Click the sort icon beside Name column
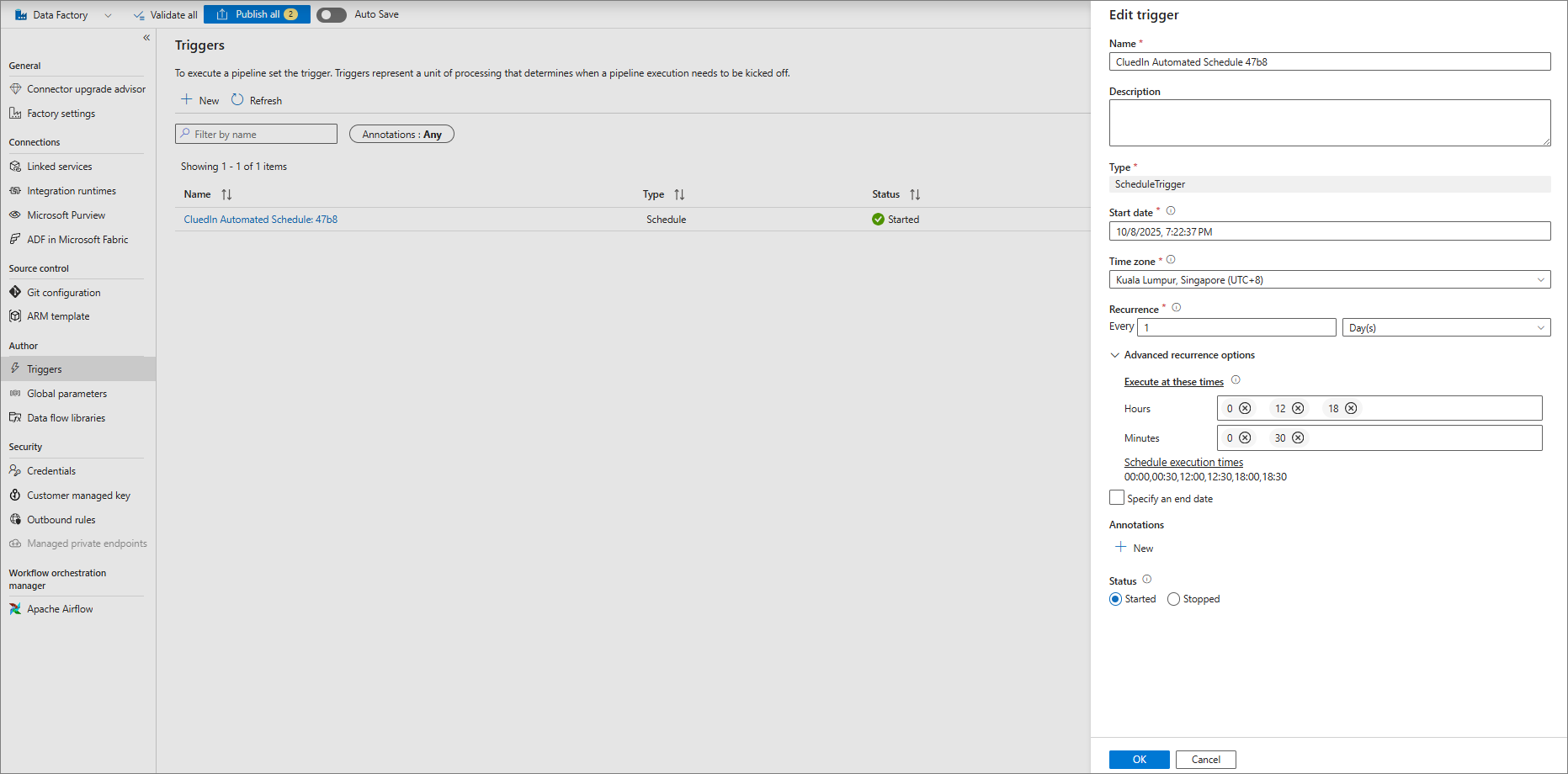The width and height of the screenshot is (1568, 774). click(226, 194)
